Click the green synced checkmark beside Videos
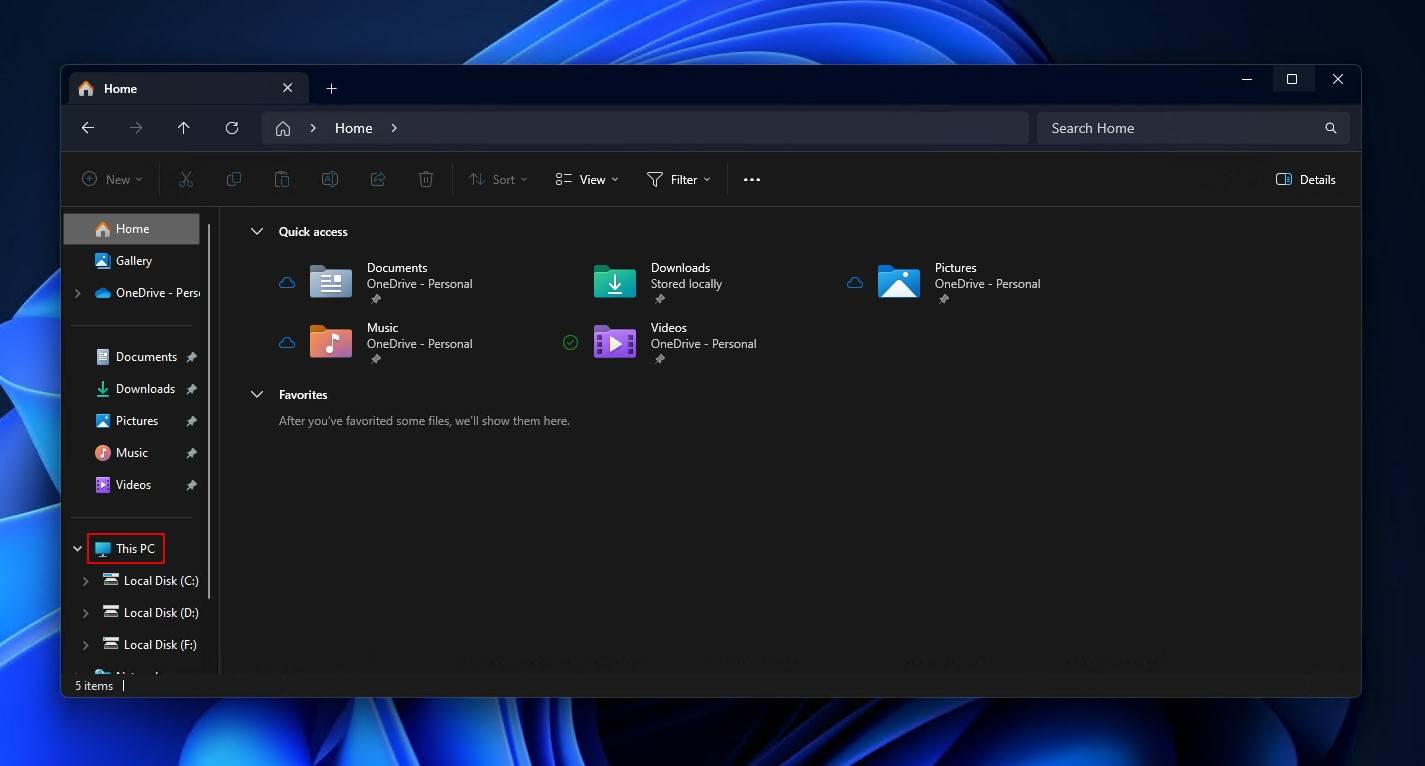The image size is (1425, 766). coord(570,343)
